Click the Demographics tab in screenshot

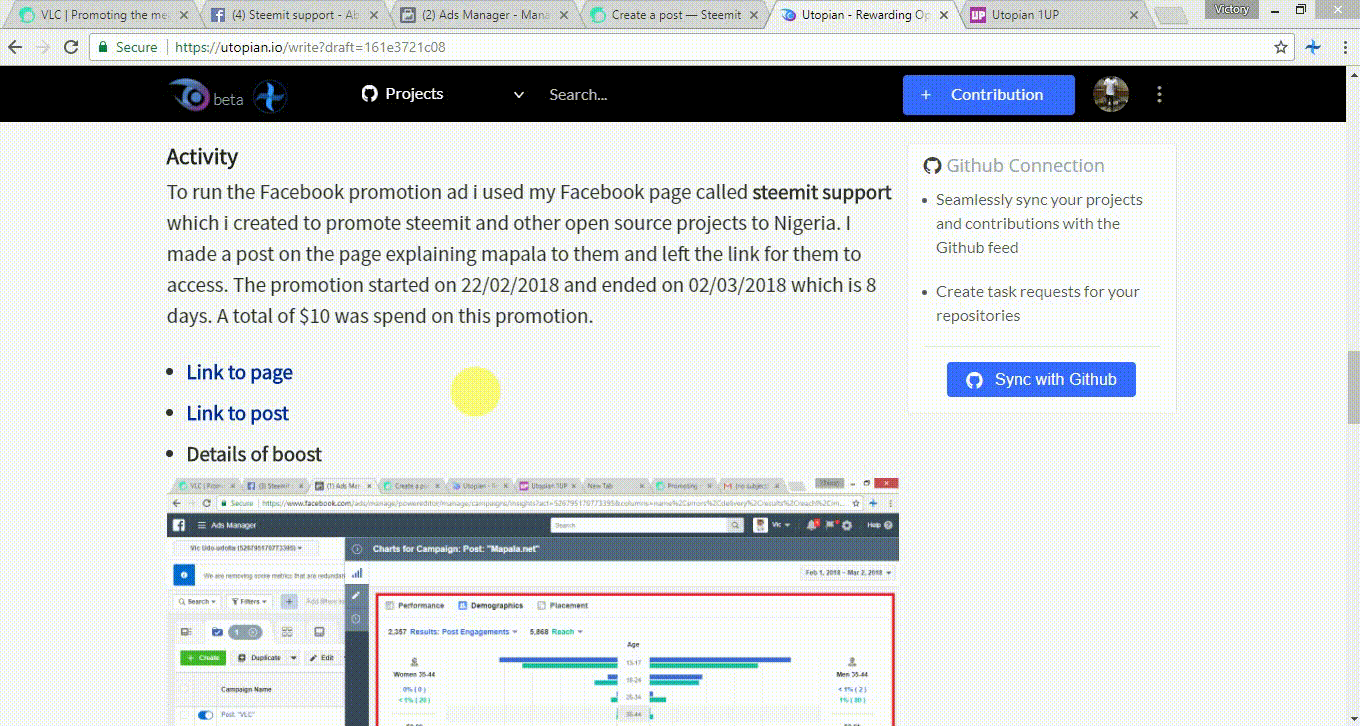tap(491, 605)
